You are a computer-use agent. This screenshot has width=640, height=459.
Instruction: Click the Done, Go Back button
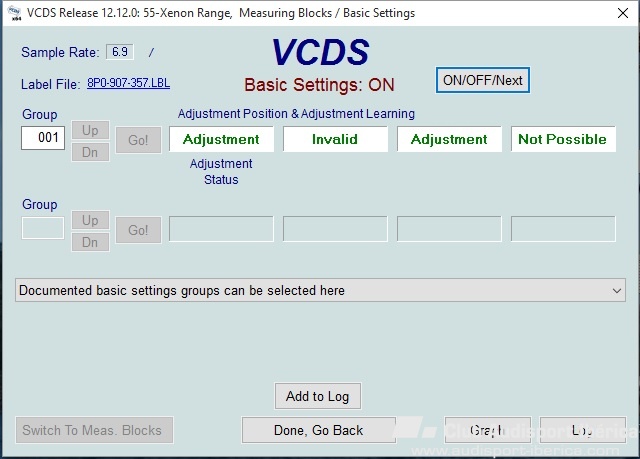pyautogui.click(x=318, y=430)
